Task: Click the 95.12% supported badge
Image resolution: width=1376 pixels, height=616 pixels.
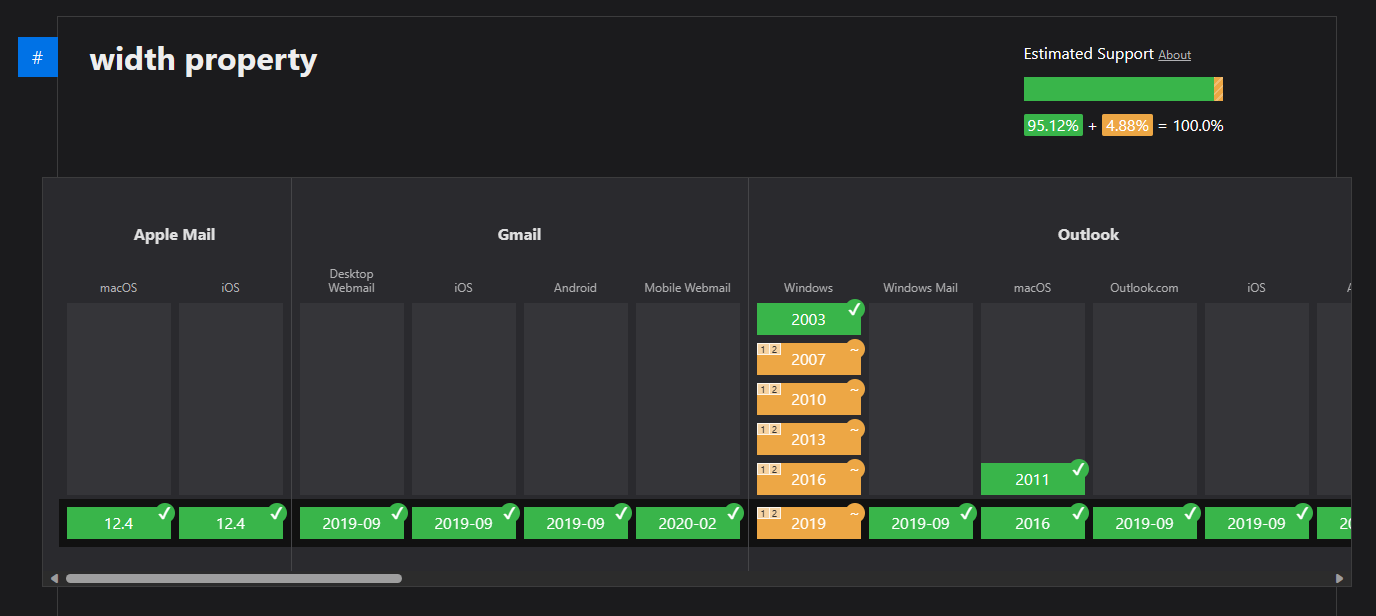Action: pos(1053,126)
